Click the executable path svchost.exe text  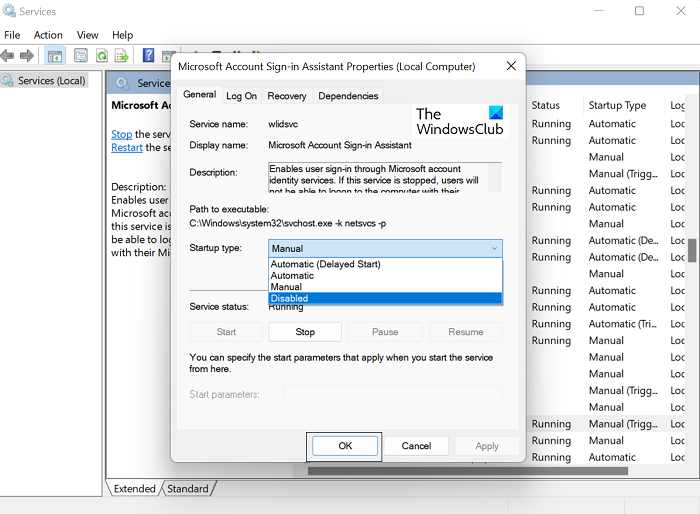pos(288,223)
